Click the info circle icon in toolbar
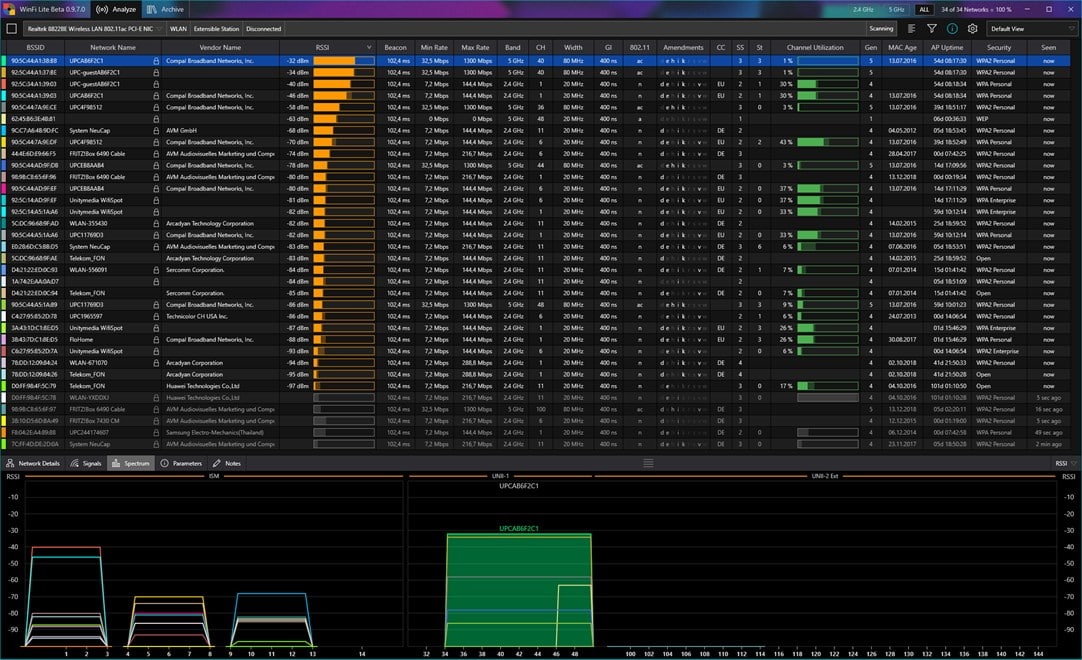 pyautogui.click(x=952, y=29)
